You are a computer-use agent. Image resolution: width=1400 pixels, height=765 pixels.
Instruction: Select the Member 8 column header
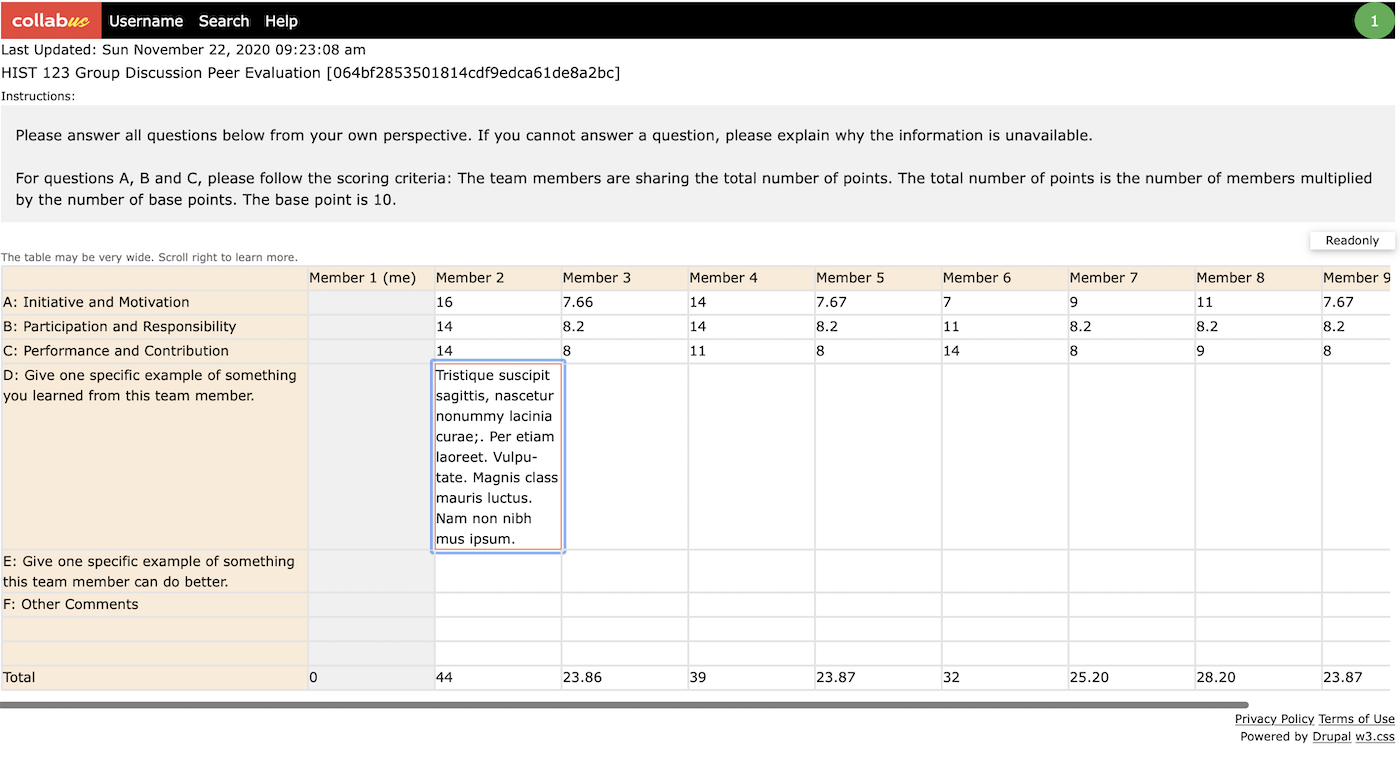(x=1259, y=278)
